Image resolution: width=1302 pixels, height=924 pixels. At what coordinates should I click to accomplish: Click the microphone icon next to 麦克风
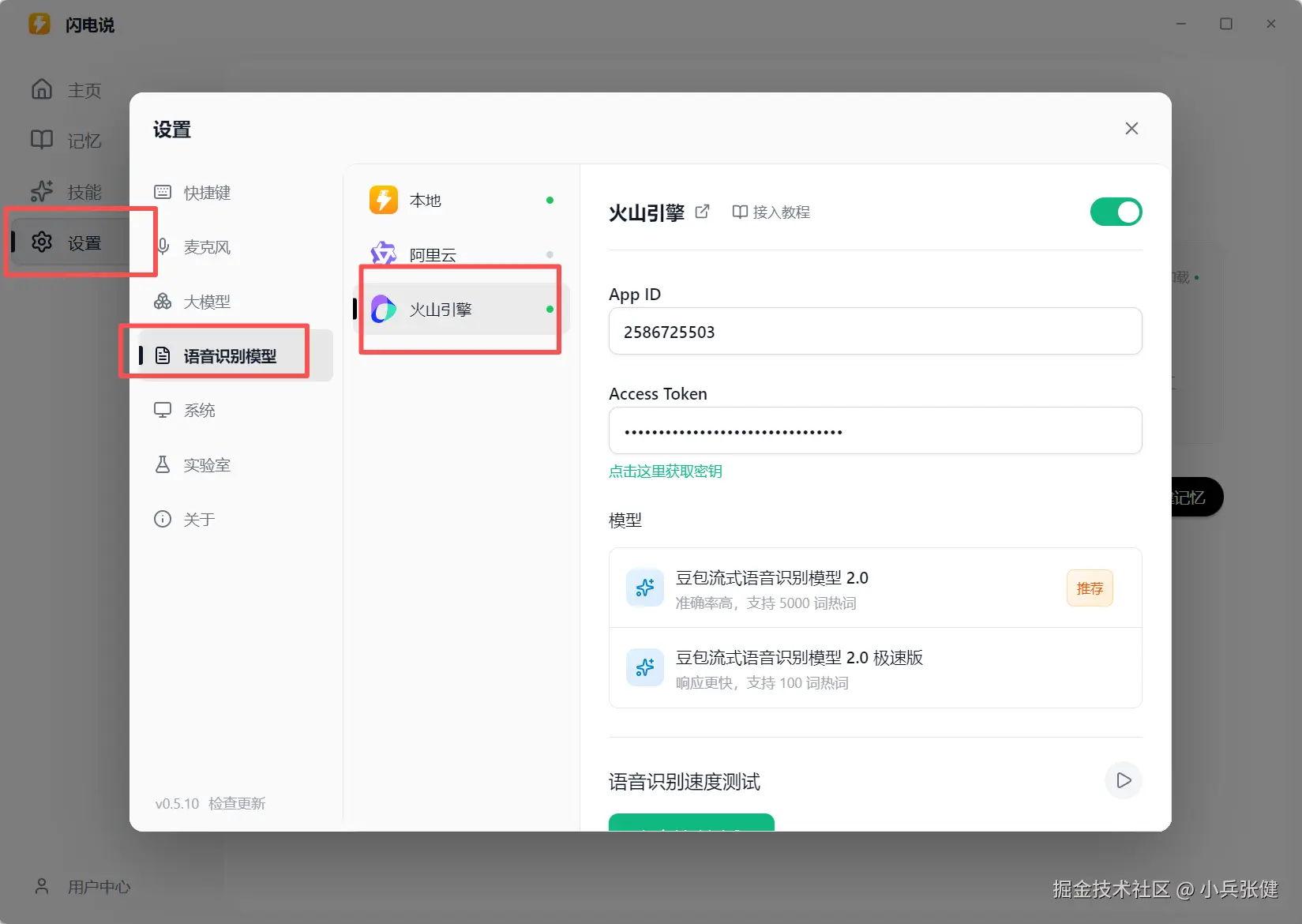coord(163,246)
